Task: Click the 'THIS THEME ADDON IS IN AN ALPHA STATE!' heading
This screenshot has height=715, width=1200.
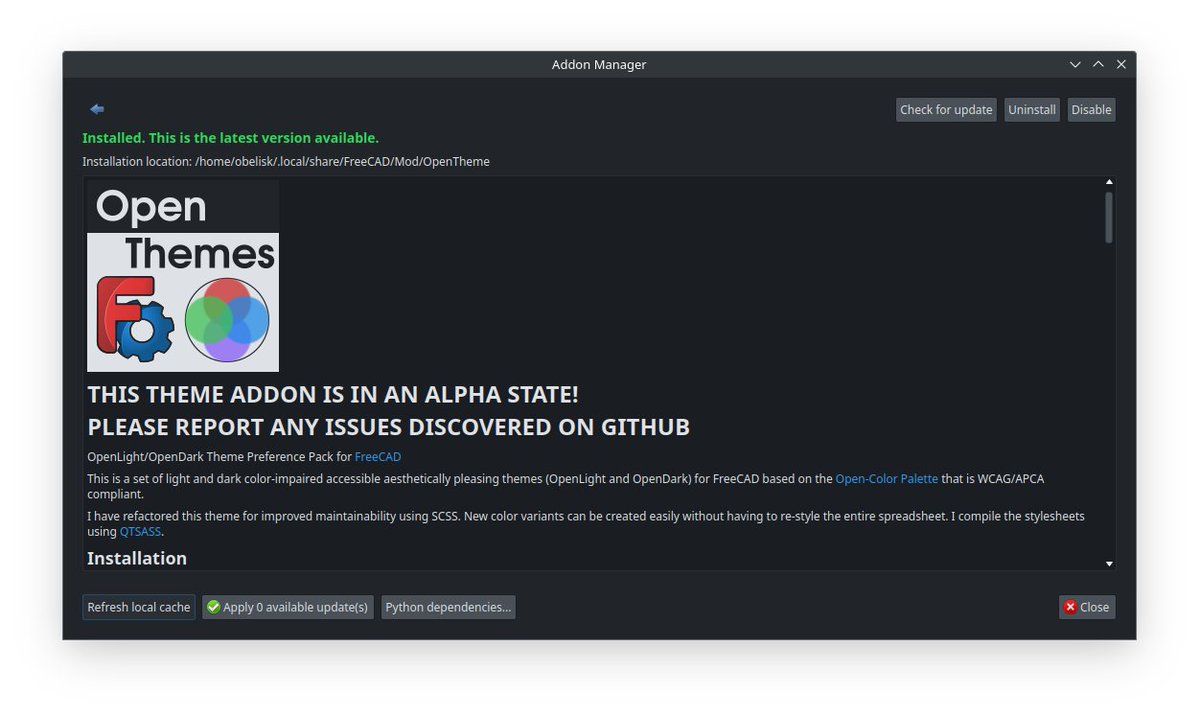Action: point(333,394)
